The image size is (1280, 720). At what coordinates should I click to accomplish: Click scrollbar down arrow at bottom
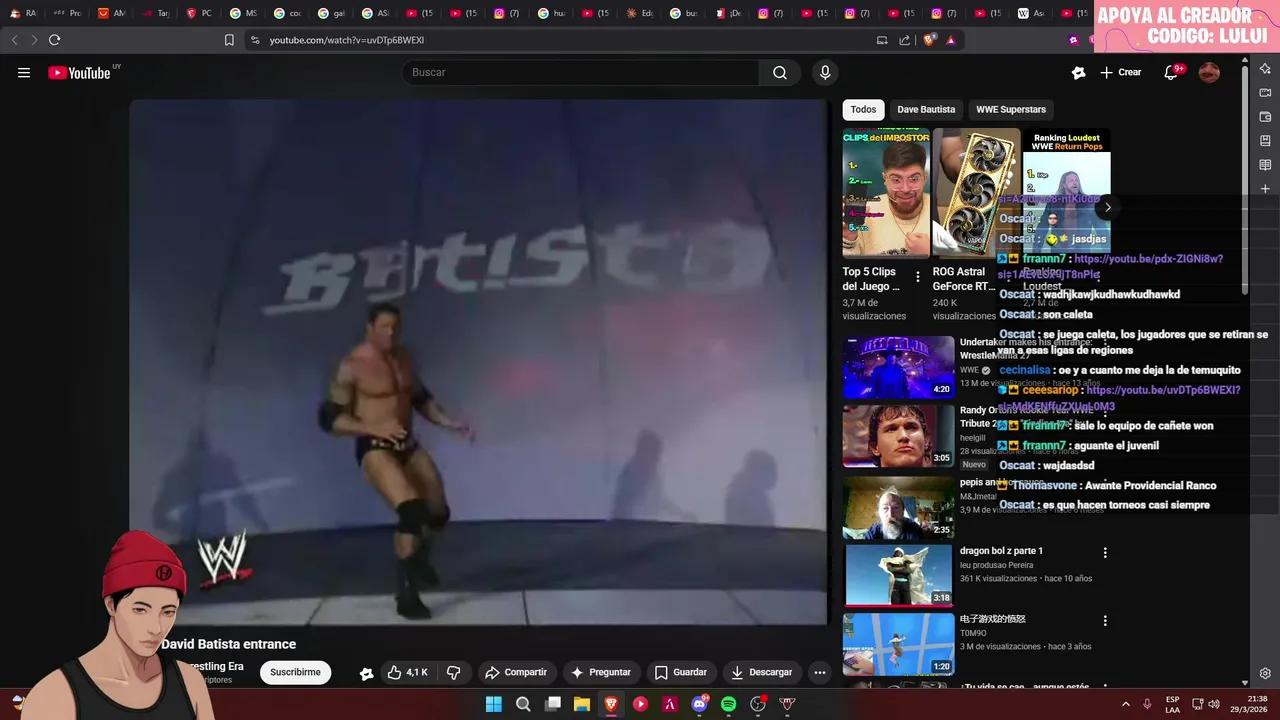pyautogui.click(x=1244, y=681)
